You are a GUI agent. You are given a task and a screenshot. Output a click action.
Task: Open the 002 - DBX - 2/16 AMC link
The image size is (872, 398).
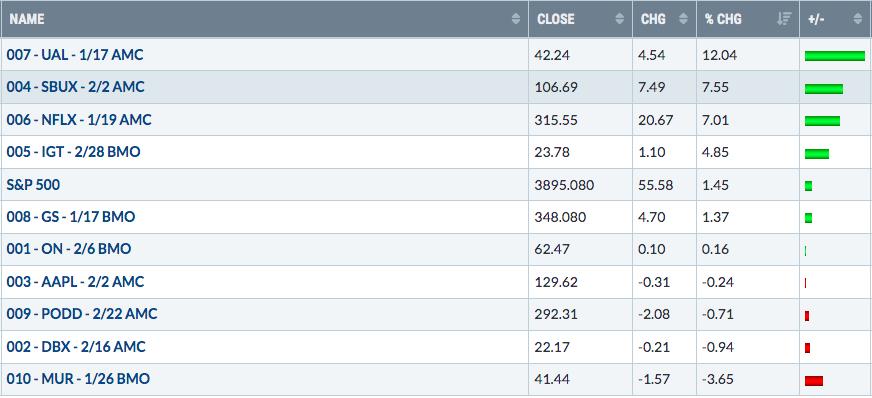76,347
